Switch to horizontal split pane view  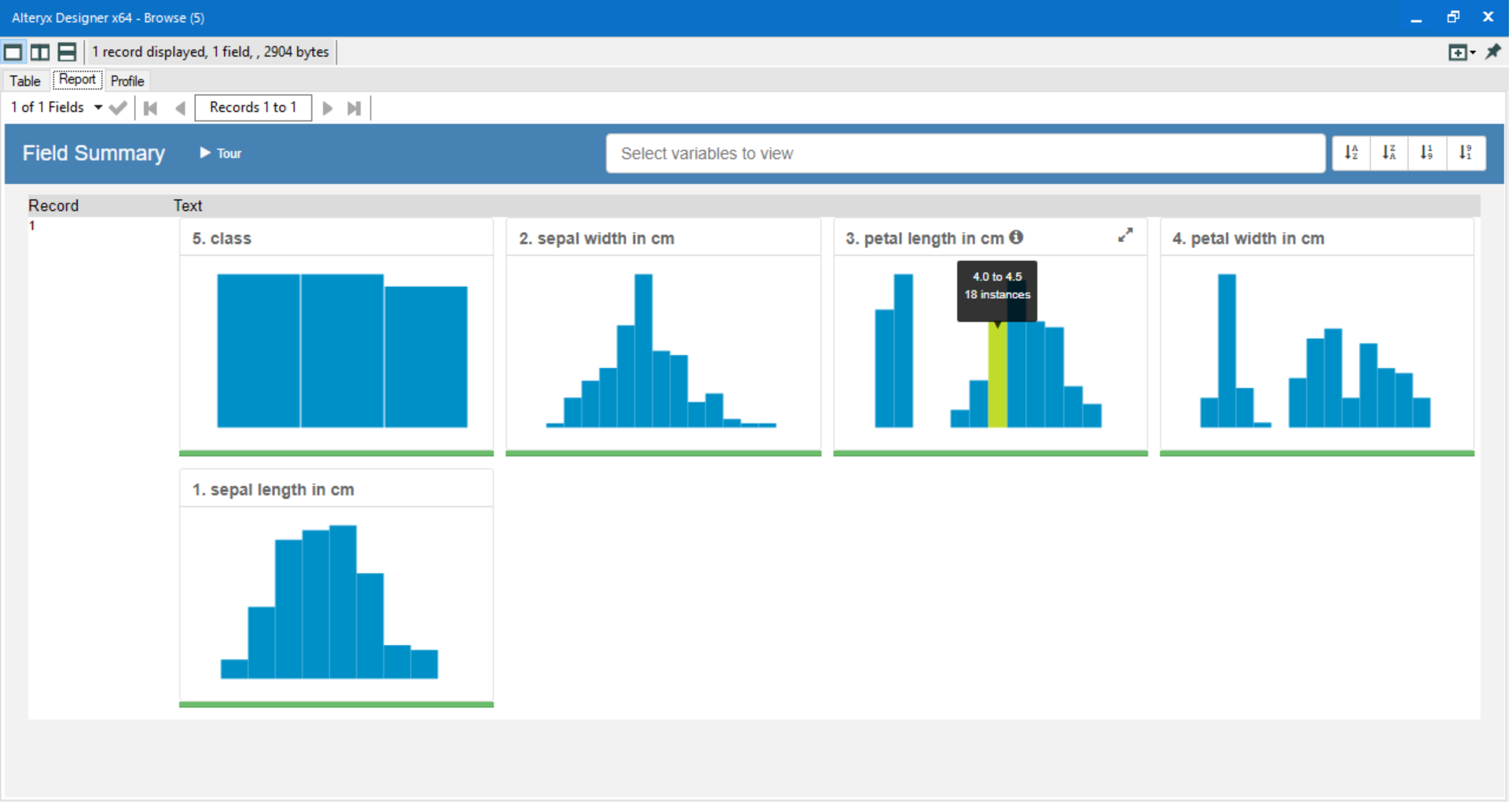67,52
